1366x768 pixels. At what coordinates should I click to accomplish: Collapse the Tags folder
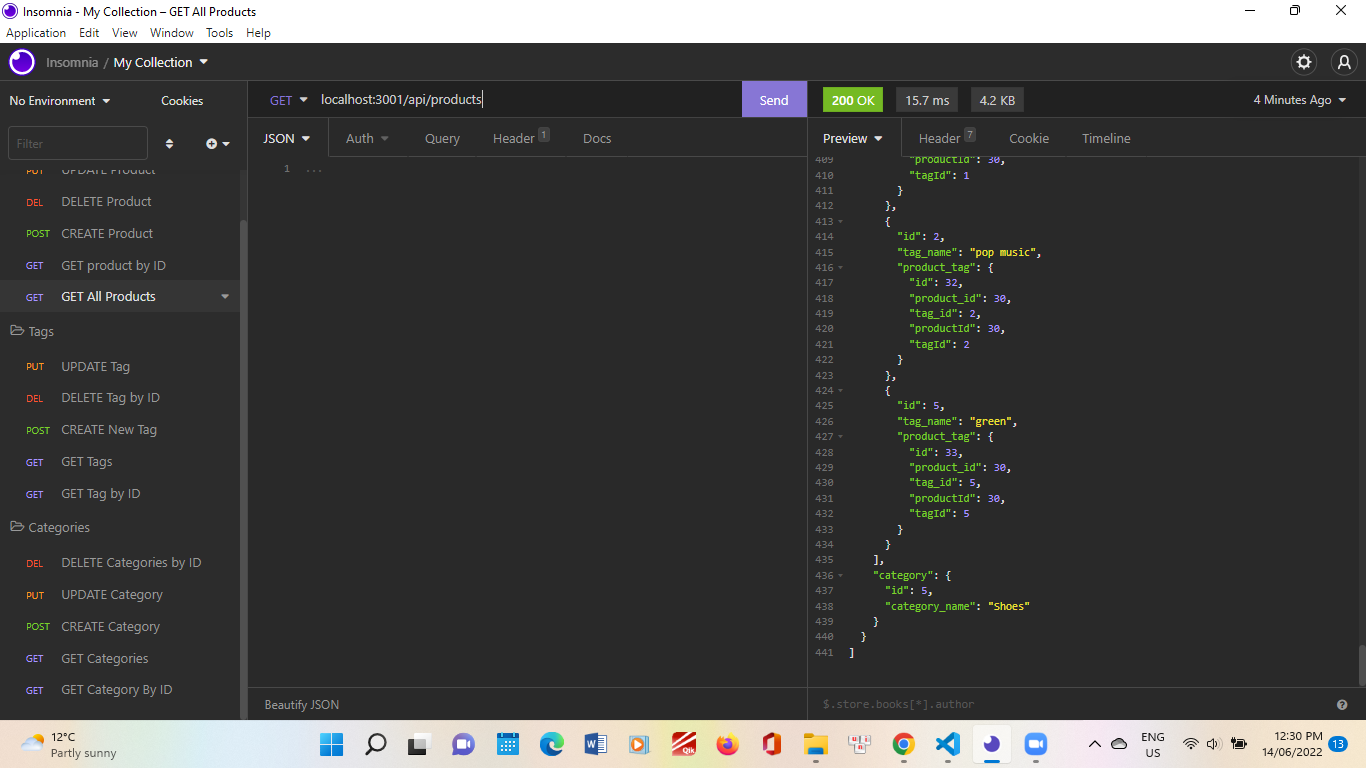pyautogui.click(x=32, y=331)
